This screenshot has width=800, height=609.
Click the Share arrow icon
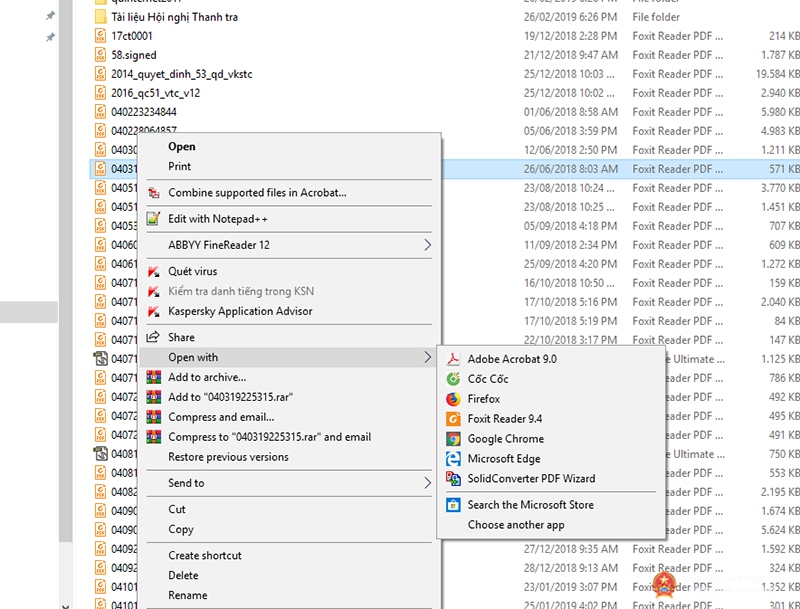[153, 337]
